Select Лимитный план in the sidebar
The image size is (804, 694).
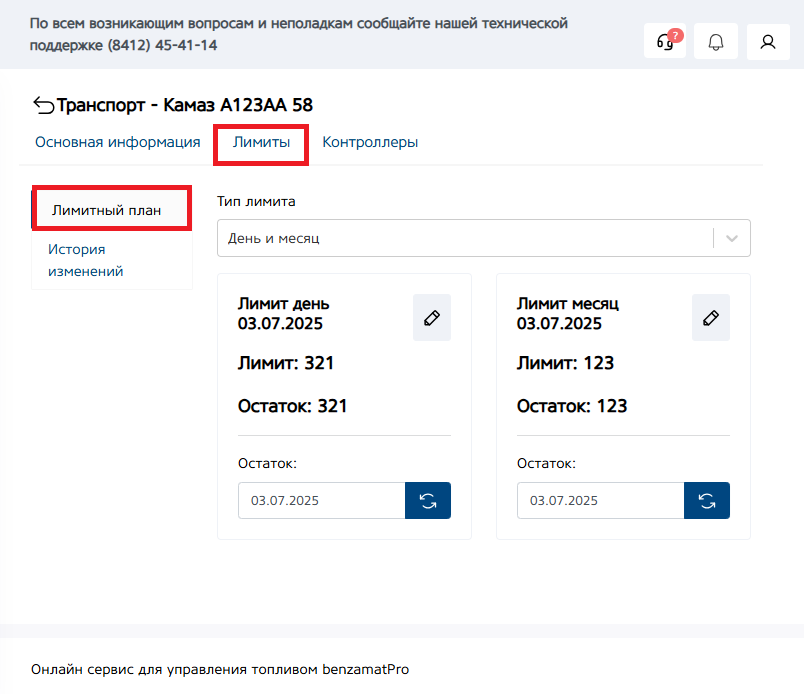[106, 210]
